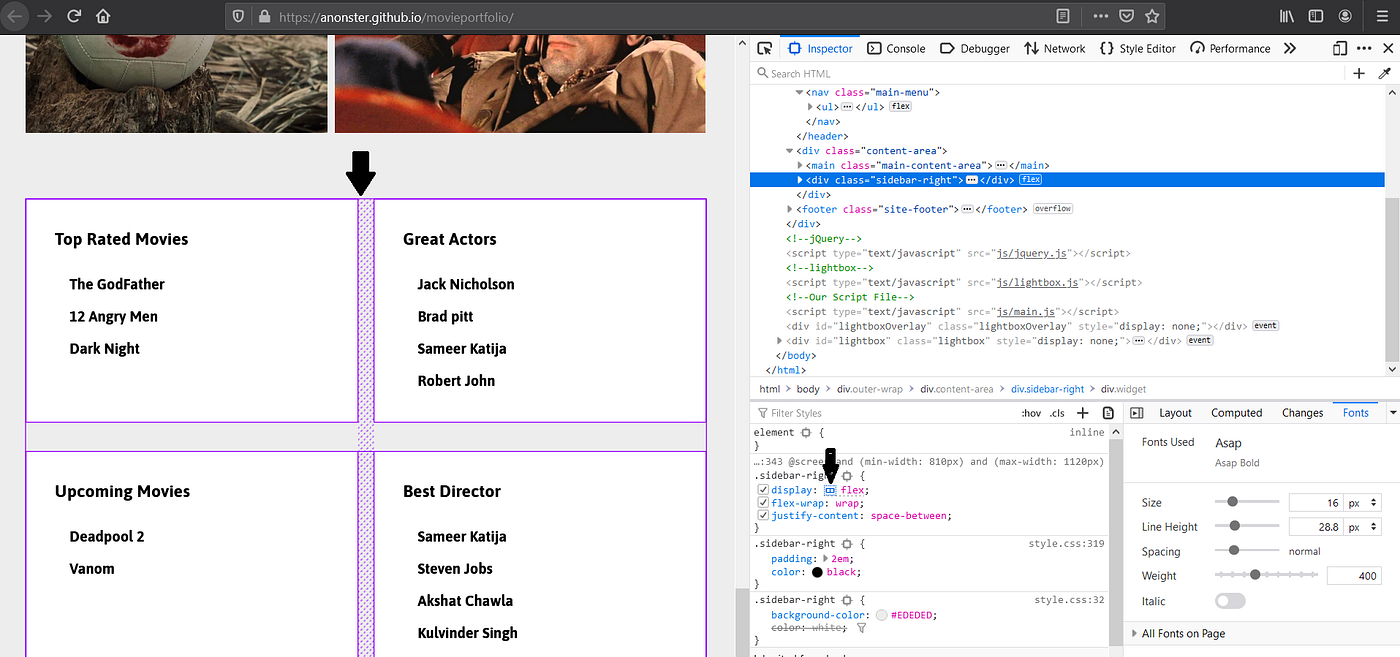Add a new CSS rule plus icon
This screenshot has width=1400, height=657.
click(x=1082, y=413)
